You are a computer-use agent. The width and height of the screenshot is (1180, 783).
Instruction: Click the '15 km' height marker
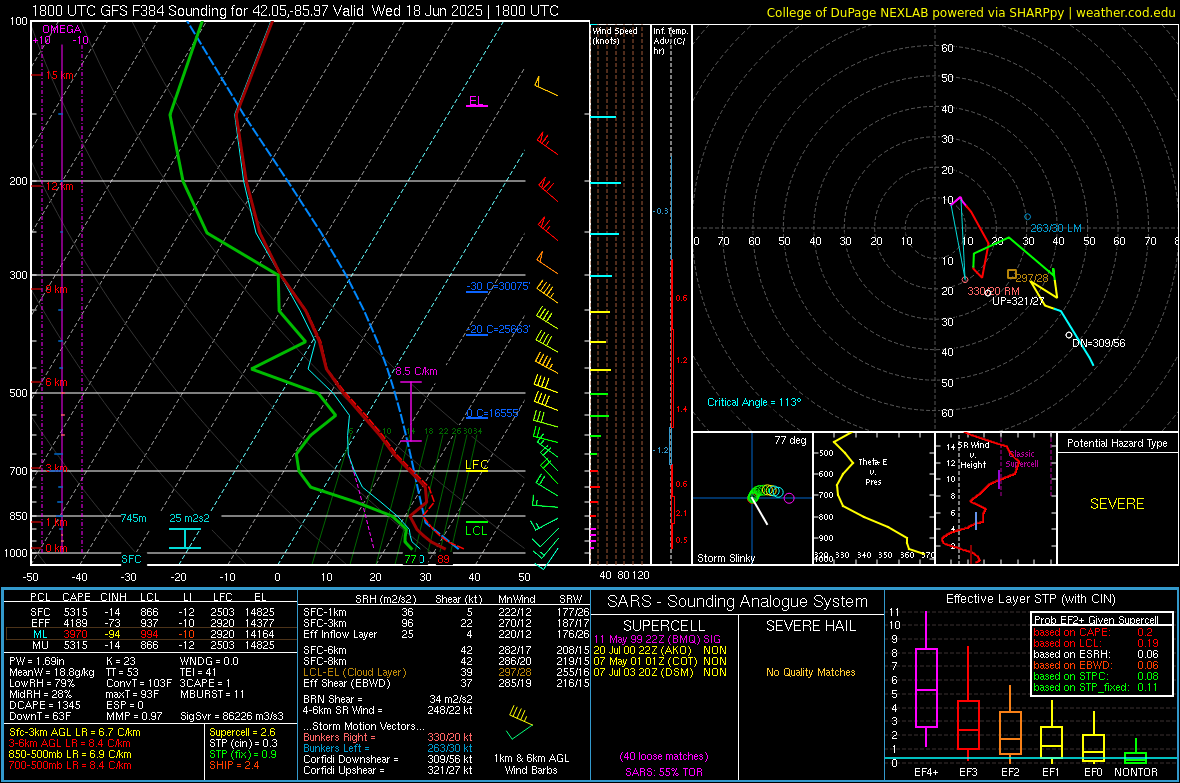tap(60, 75)
